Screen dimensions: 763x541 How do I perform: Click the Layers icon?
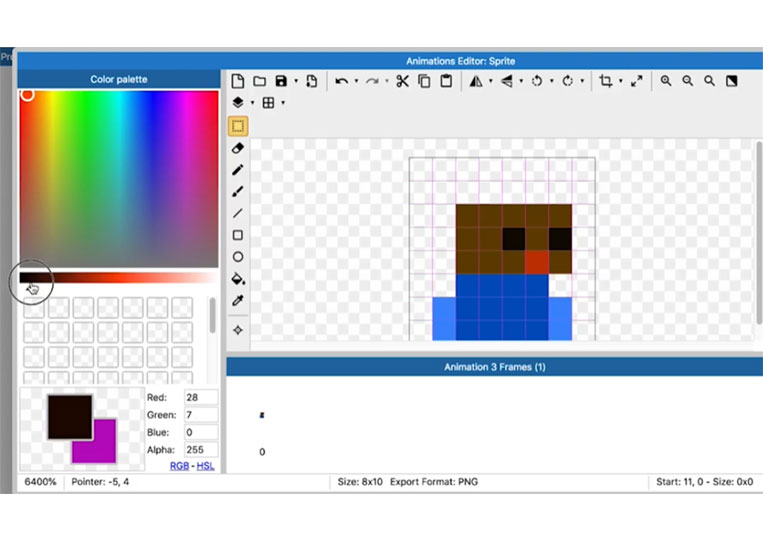tap(237, 103)
